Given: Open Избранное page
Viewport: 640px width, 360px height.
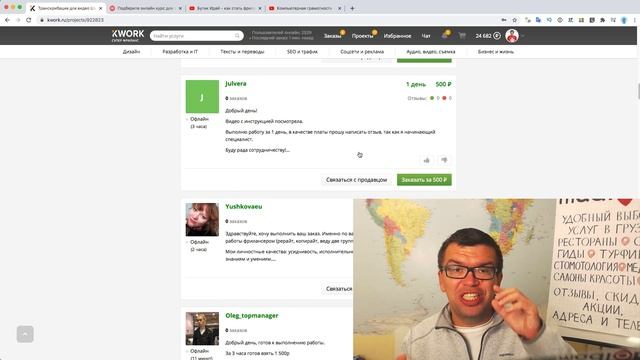Looking at the screenshot, I should 397,36.
